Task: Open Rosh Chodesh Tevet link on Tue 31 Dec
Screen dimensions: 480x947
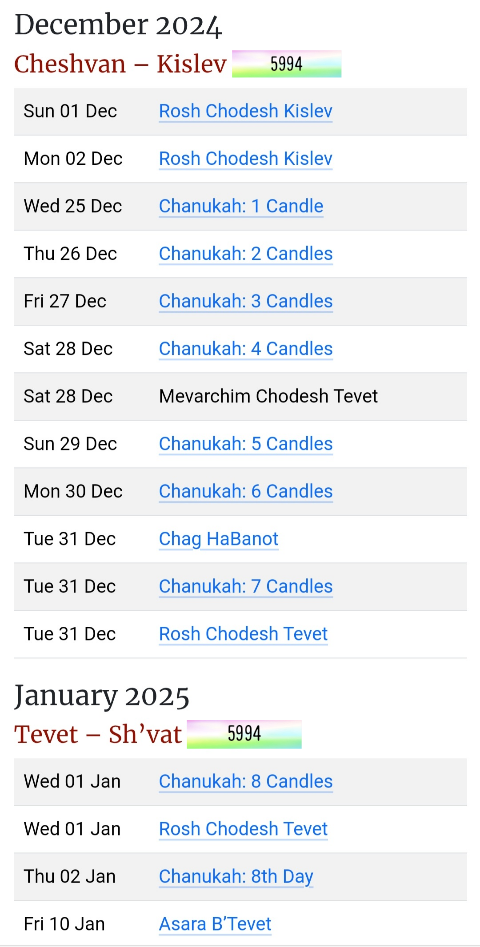Action: 243,634
